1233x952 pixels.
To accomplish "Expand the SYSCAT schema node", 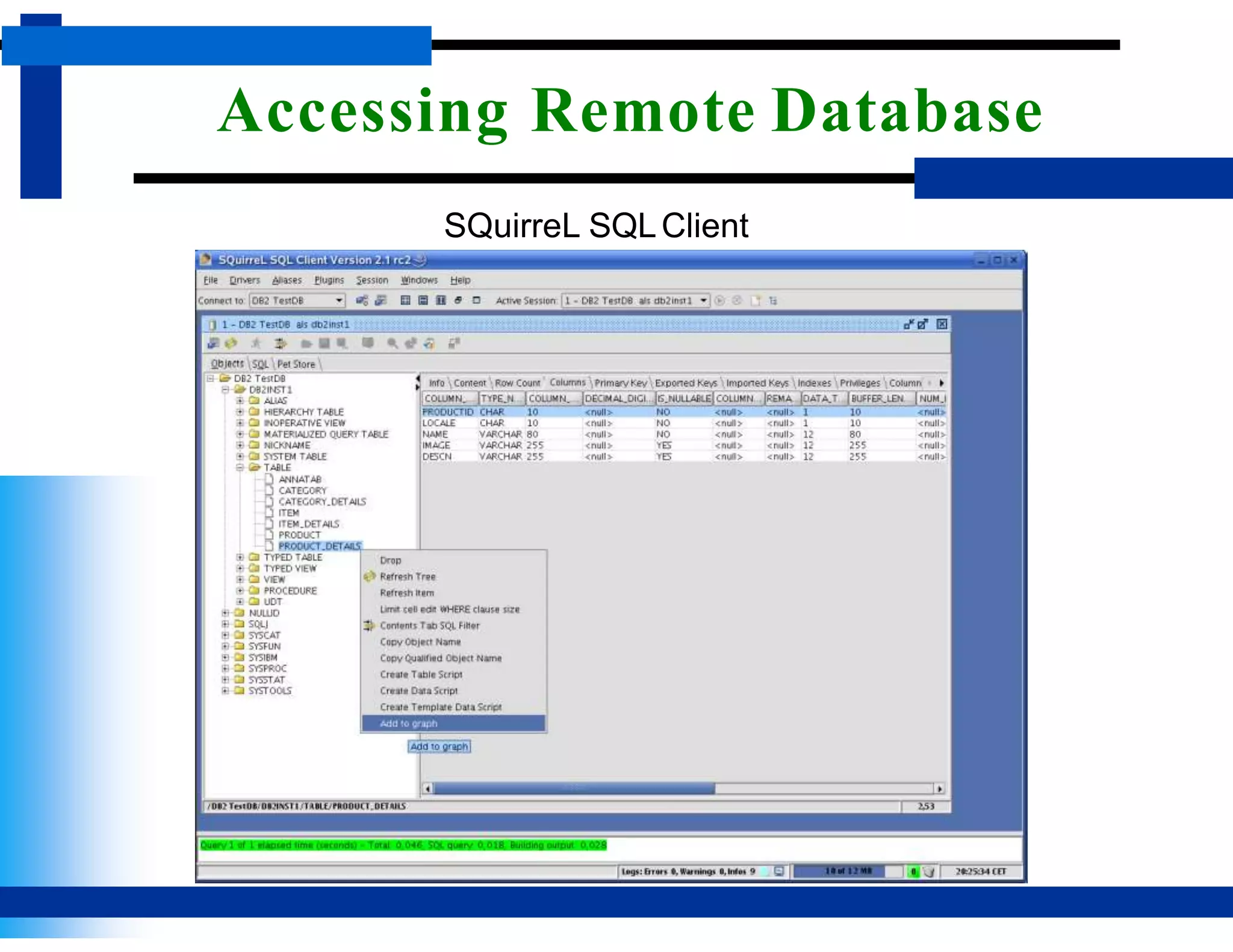I will pyautogui.click(x=225, y=635).
